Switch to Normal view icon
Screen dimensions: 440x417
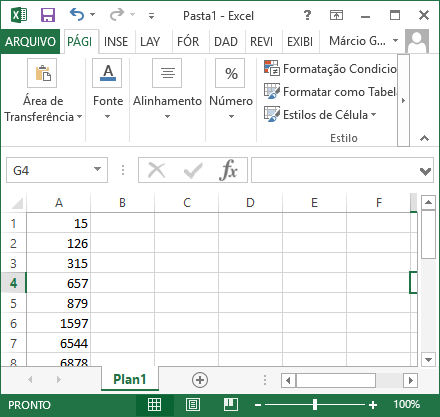click(x=154, y=405)
